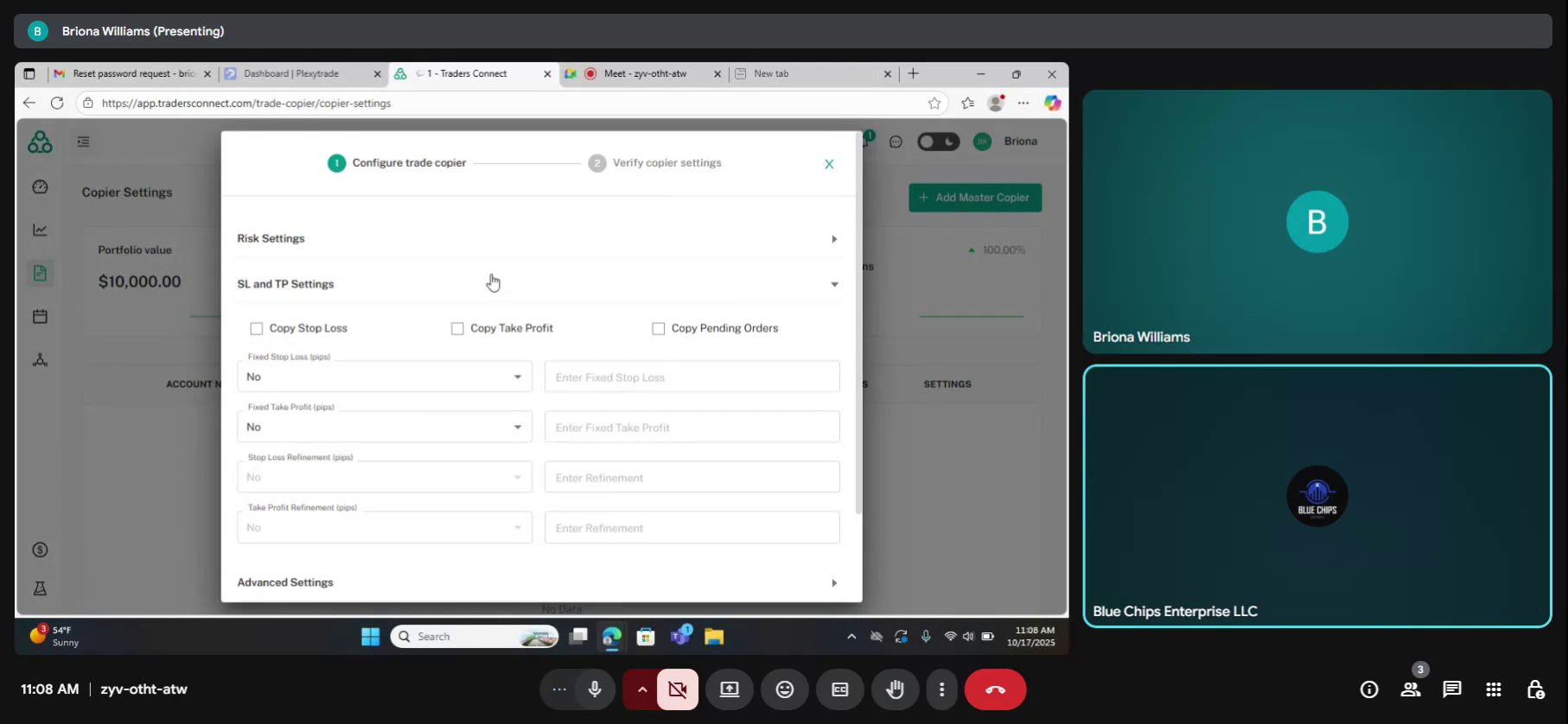
Task: Check the Copy Take Profit checkbox
Action: pyautogui.click(x=457, y=328)
